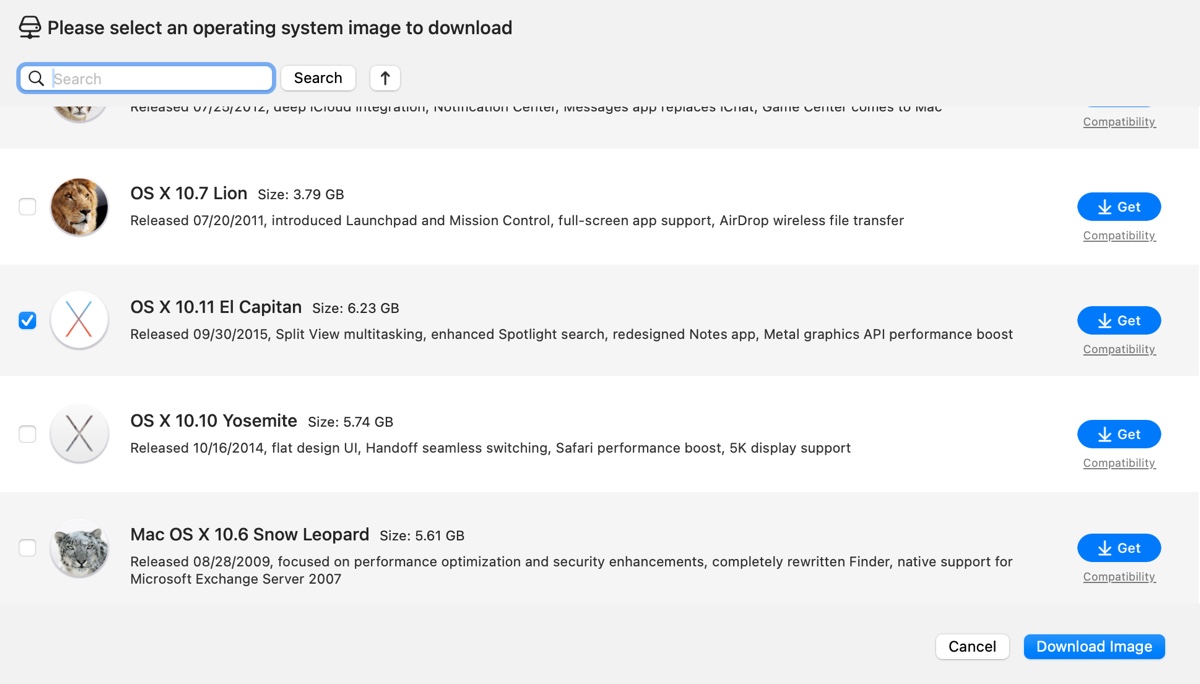The image size is (1200, 684).
Task: View Compatibility info for Snow Leopard
Action: (x=1119, y=577)
